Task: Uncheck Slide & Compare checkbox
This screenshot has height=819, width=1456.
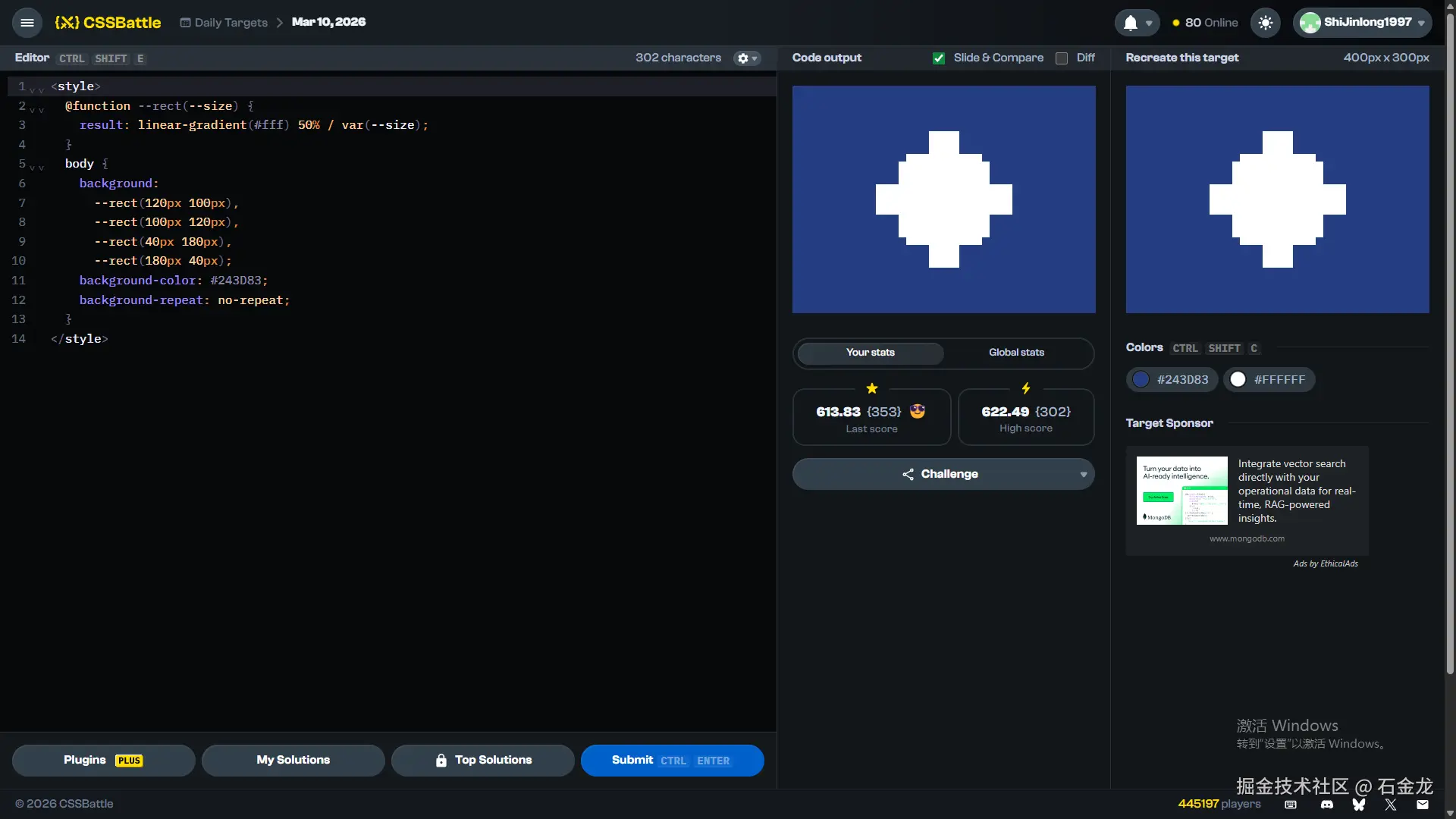Action: 939,58
